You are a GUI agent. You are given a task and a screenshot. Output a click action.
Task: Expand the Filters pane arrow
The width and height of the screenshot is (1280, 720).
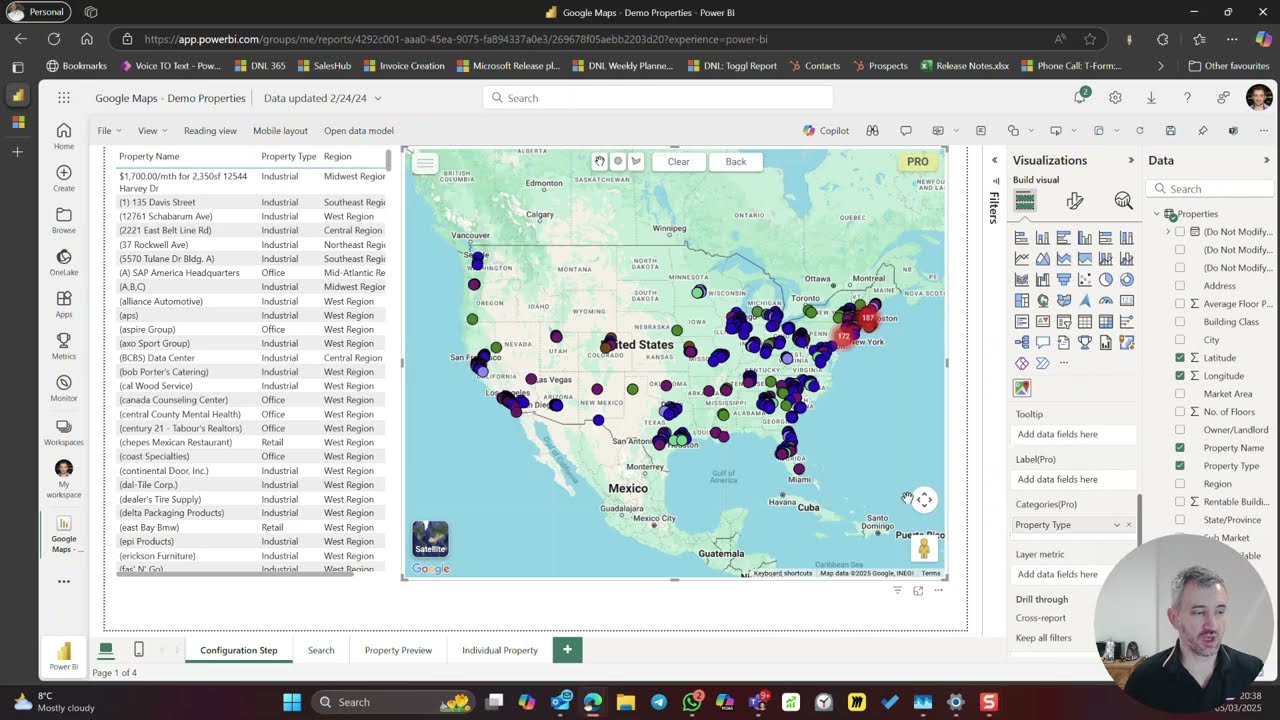coord(994,160)
